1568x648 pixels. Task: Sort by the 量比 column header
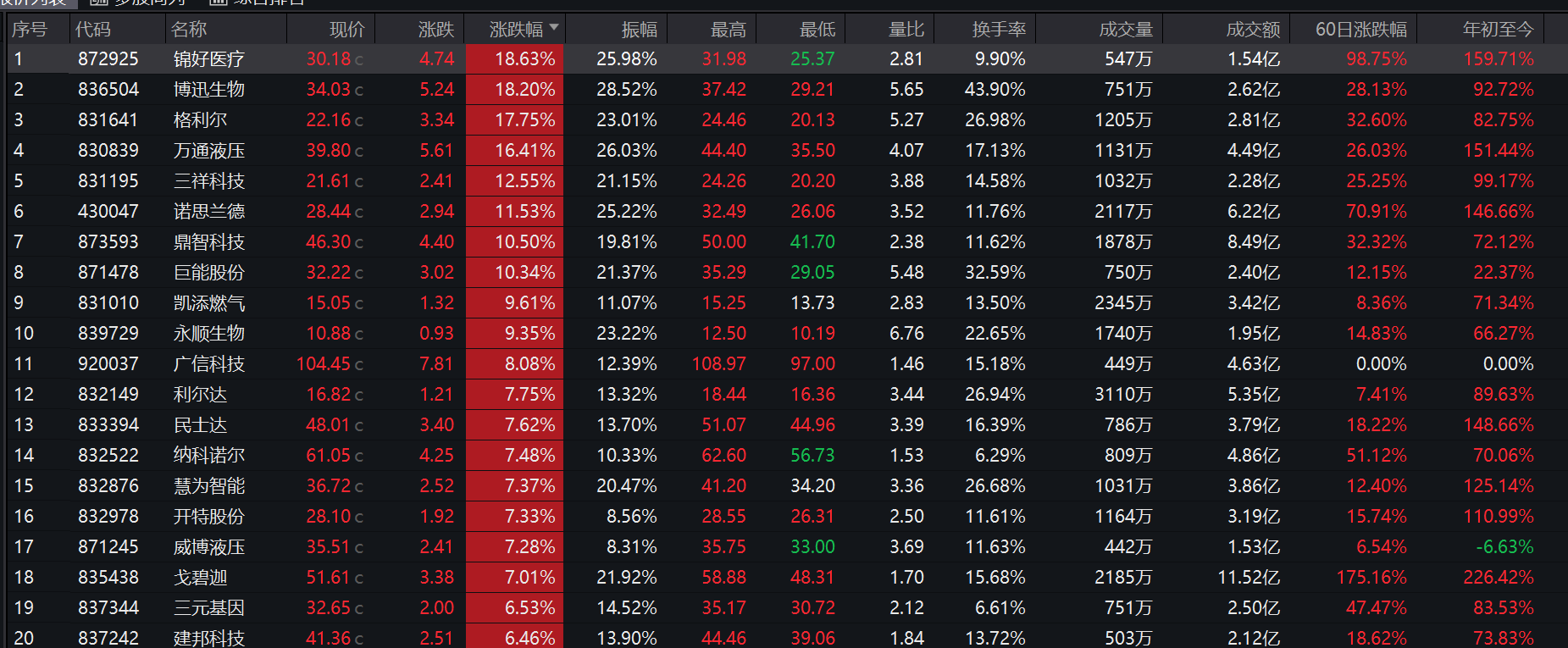(906, 30)
